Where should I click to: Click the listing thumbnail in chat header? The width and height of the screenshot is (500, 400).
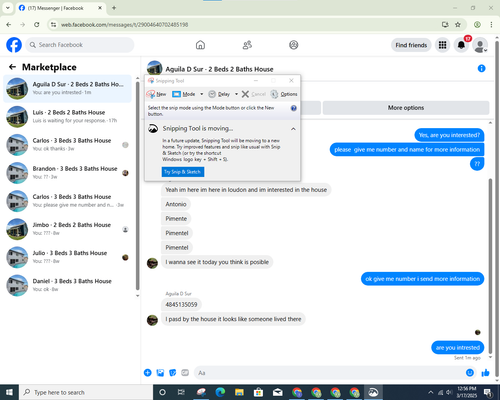pos(155,68)
